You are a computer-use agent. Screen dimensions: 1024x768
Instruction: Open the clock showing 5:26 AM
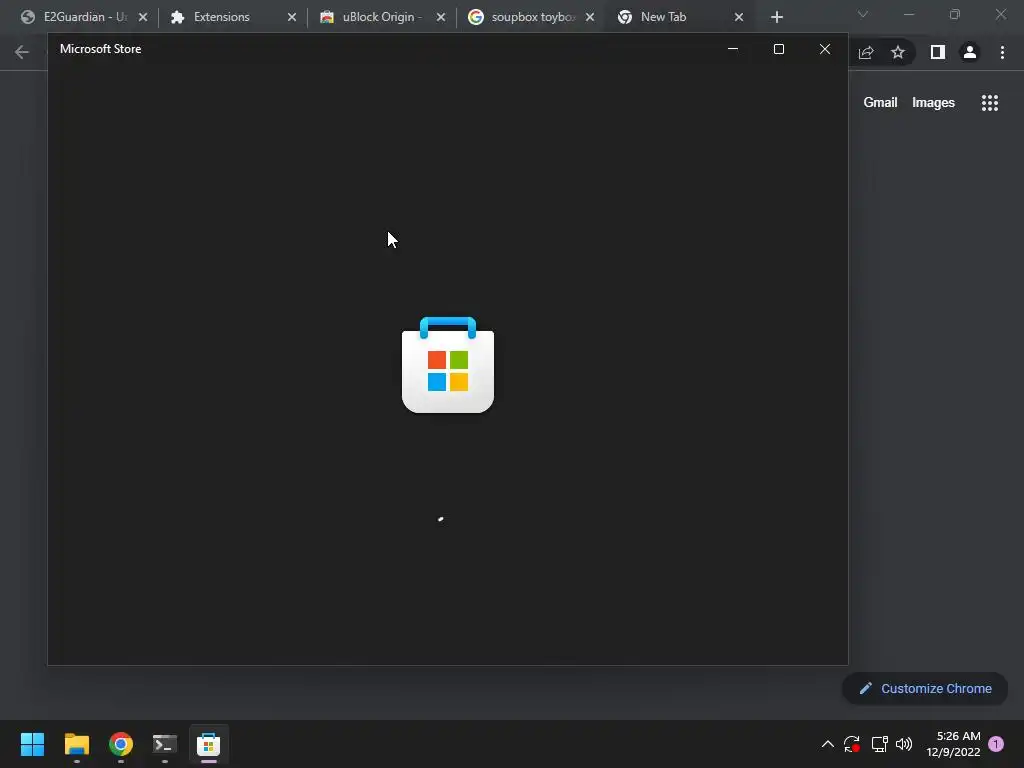click(x=953, y=744)
